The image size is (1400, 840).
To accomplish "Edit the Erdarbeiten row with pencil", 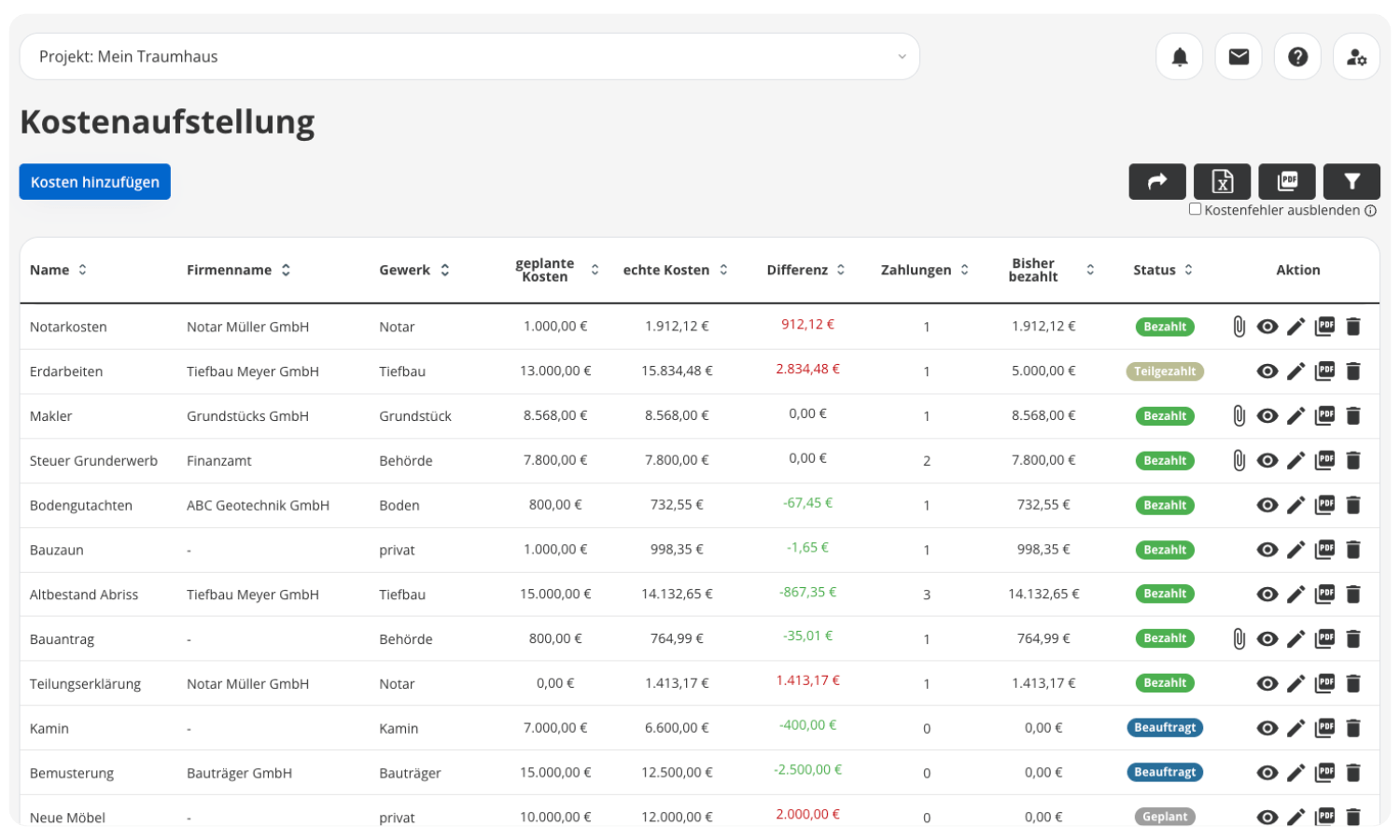I will pos(1295,371).
